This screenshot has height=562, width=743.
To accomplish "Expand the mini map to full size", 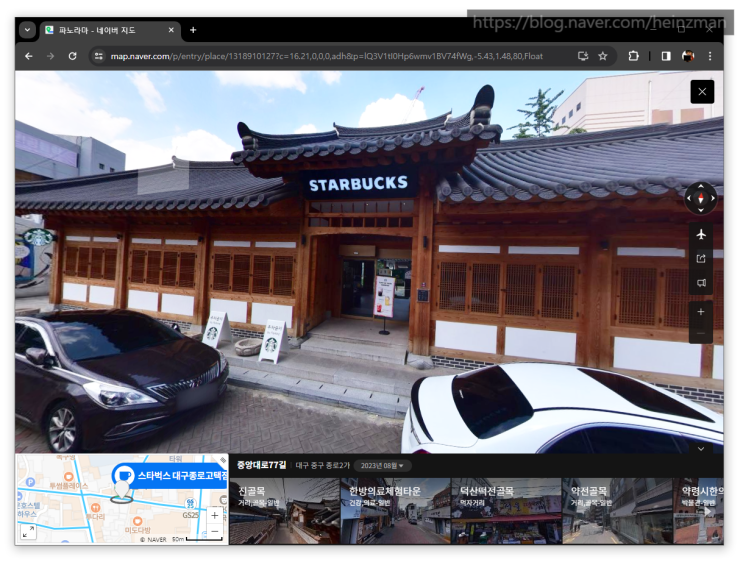I will tap(28, 532).
